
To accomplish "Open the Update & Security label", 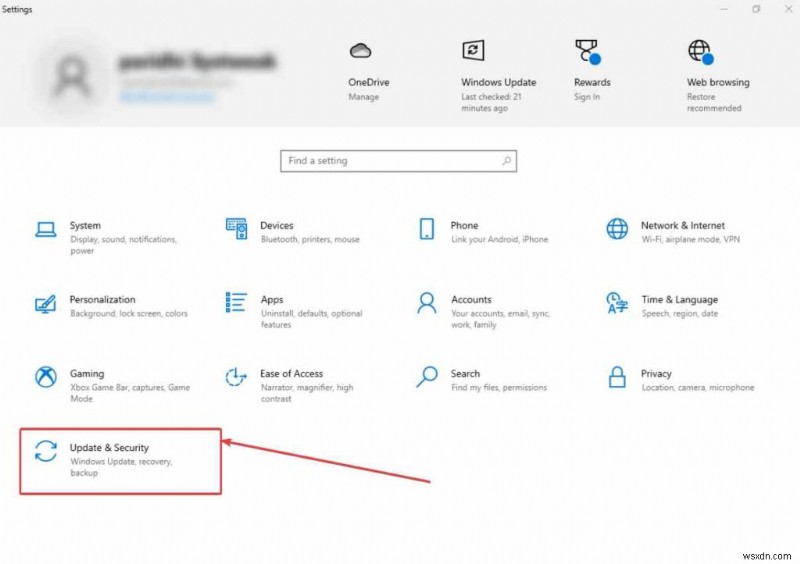I will 109,448.
